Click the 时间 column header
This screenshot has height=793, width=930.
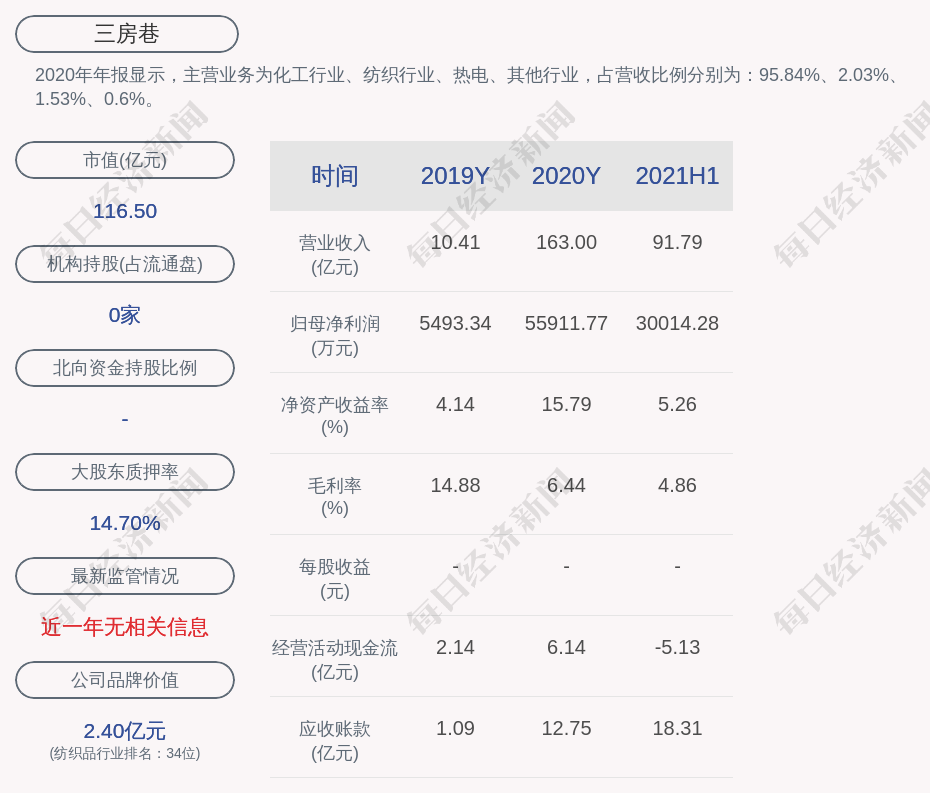pos(335,176)
